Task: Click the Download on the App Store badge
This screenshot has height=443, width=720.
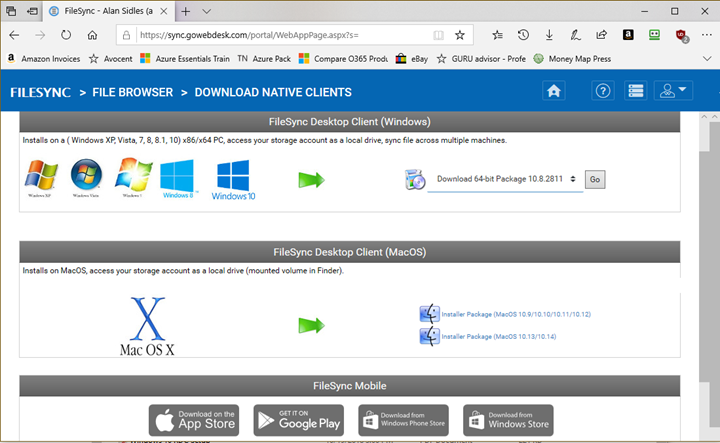Action: pyautogui.click(x=194, y=419)
